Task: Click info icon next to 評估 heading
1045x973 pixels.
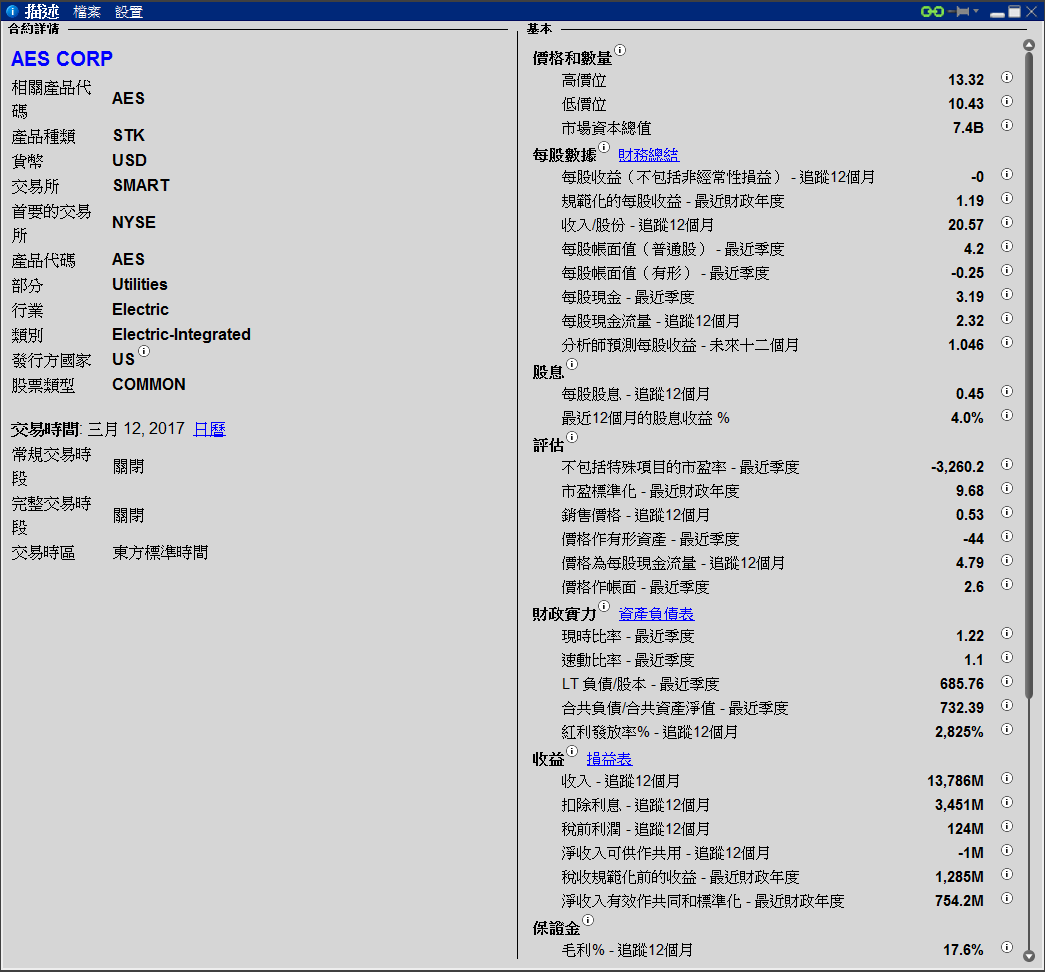Action: (x=572, y=437)
